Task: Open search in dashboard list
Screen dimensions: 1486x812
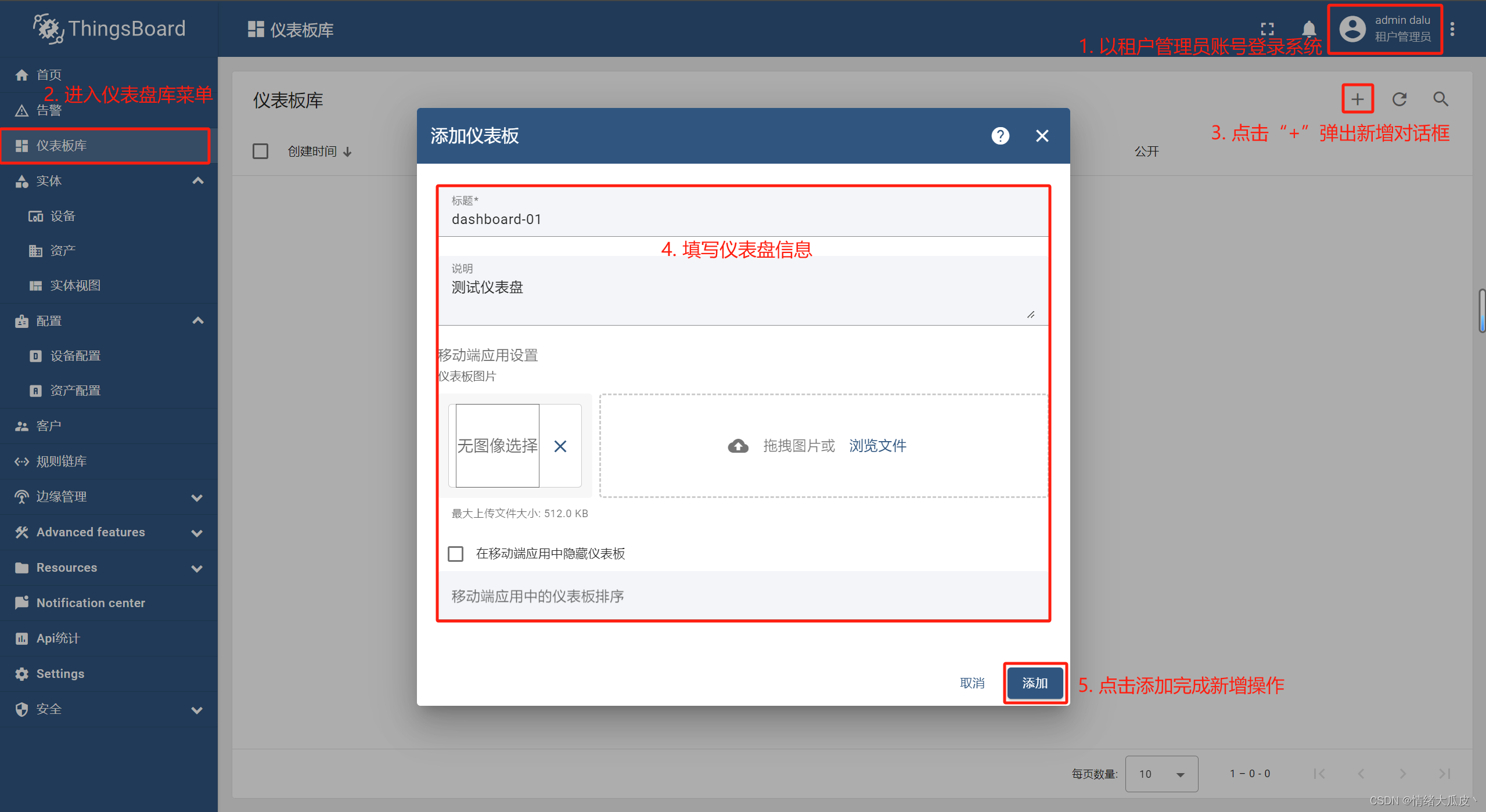Action: [x=1441, y=99]
